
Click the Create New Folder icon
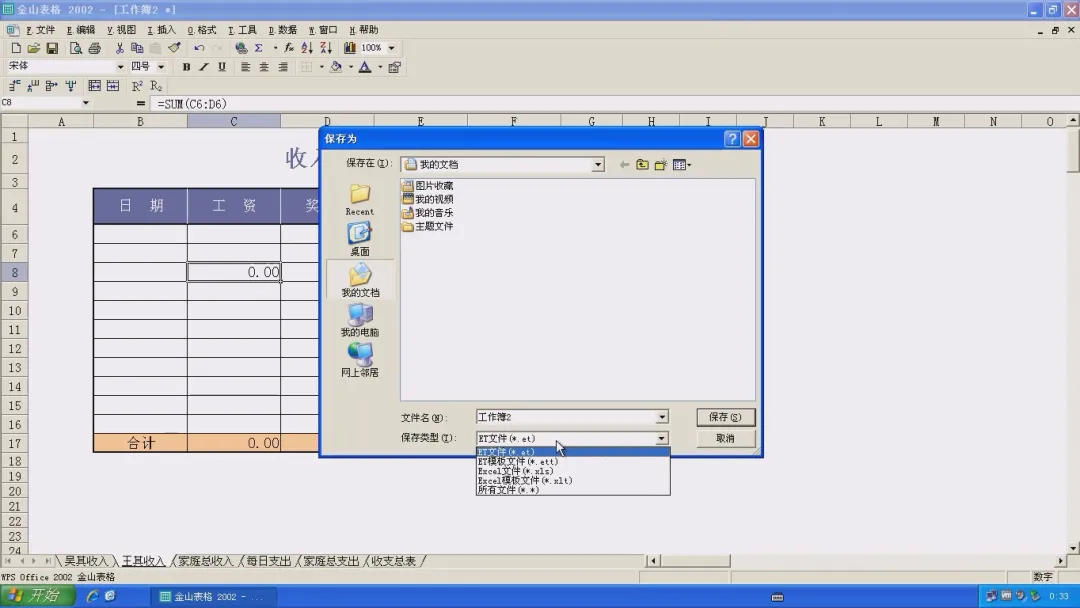pyautogui.click(x=661, y=165)
